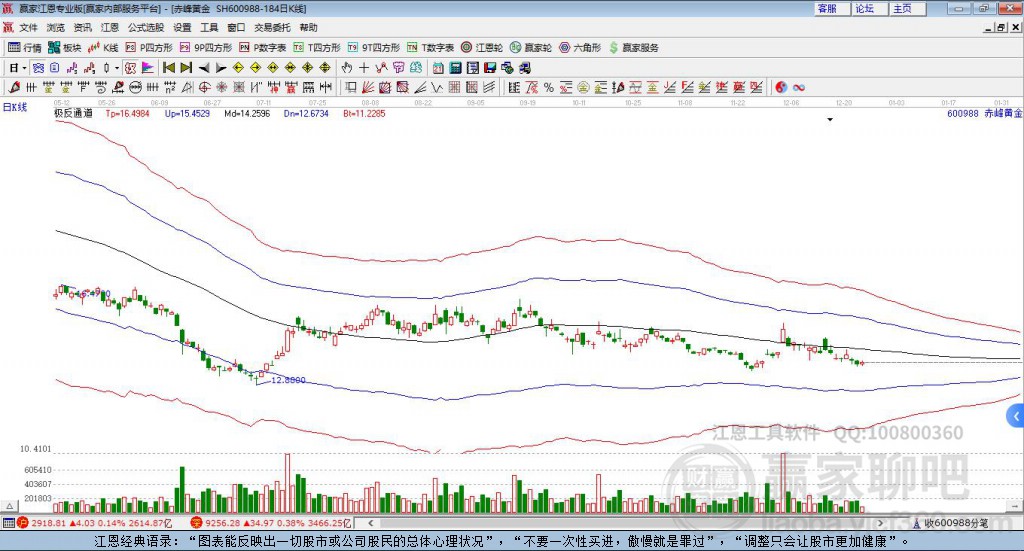Viewport: 1024px width, 551px height.
Task: Click the 日K线 label
Action: (x=14, y=108)
